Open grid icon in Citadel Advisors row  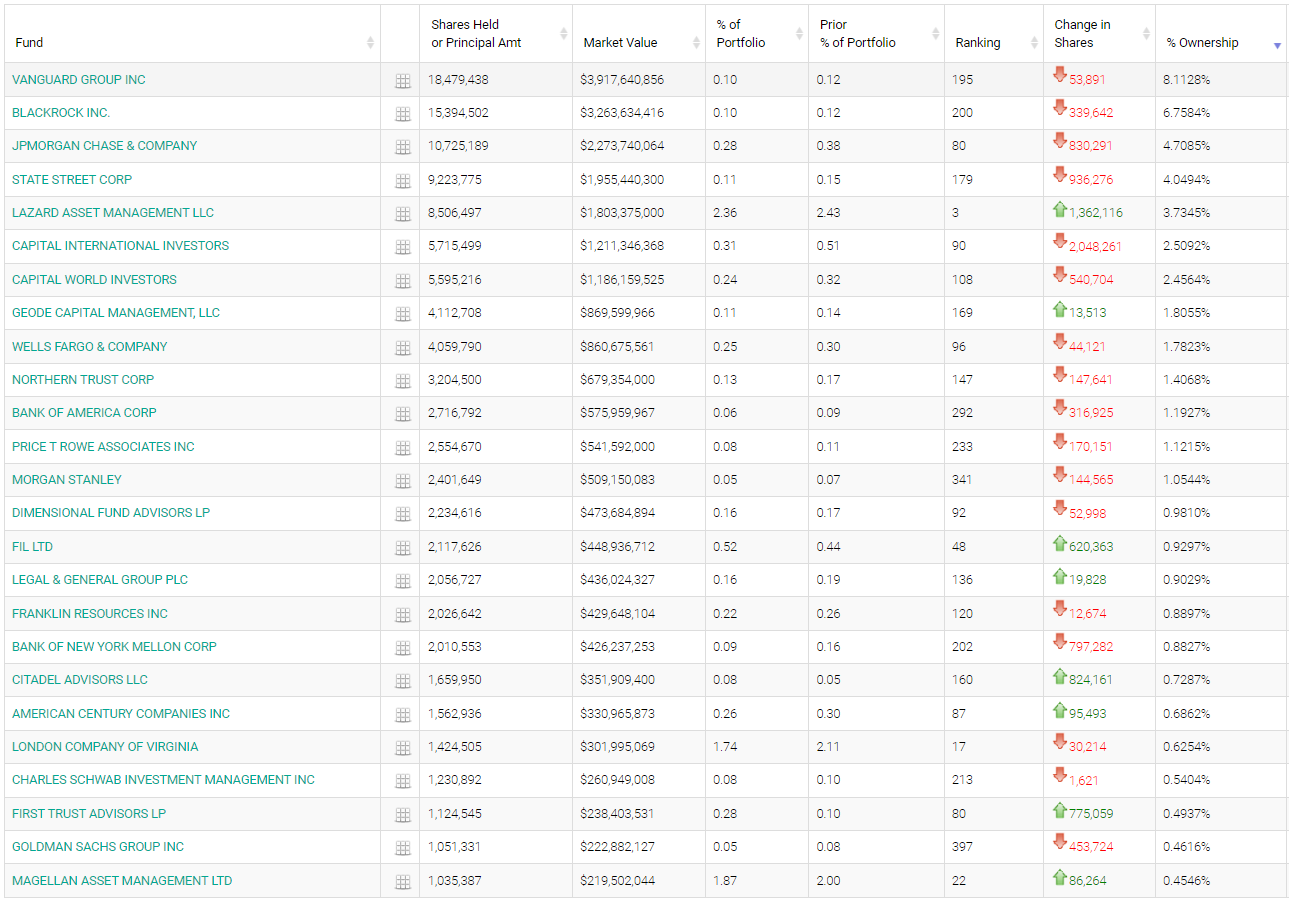[403, 681]
